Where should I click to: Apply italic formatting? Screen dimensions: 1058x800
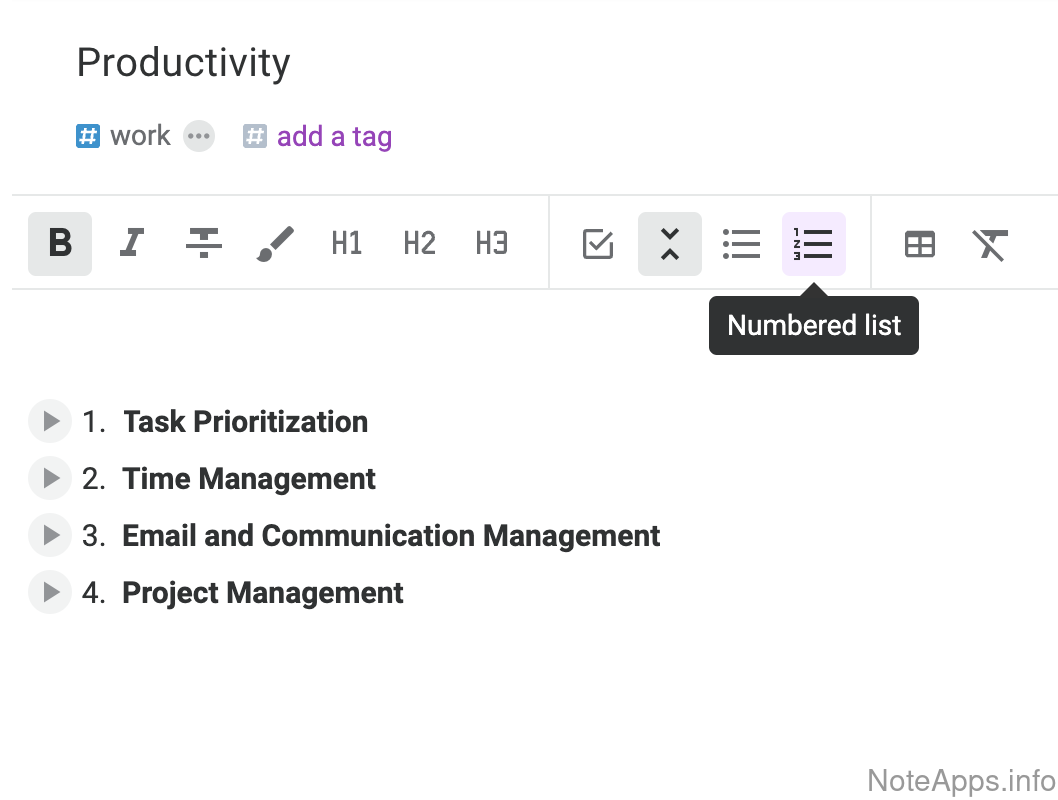pyautogui.click(x=132, y=243)
